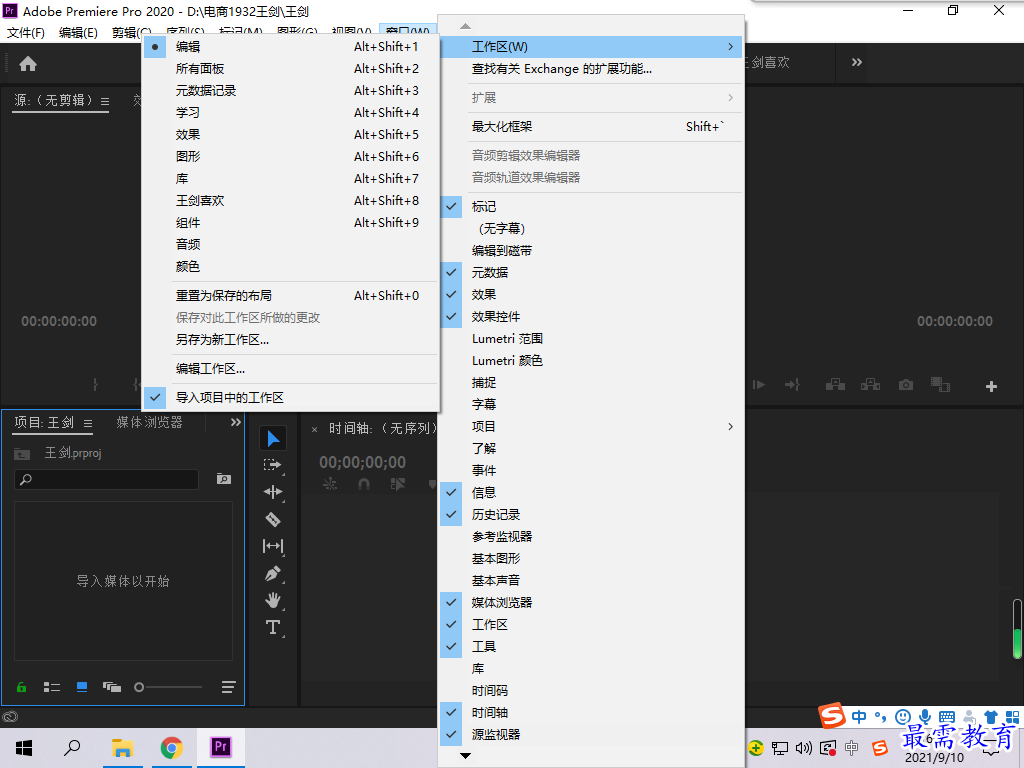Viewport: 1024px width, 768px height.
Task: Click the green audio level meter
Action: pos(1017,631)
